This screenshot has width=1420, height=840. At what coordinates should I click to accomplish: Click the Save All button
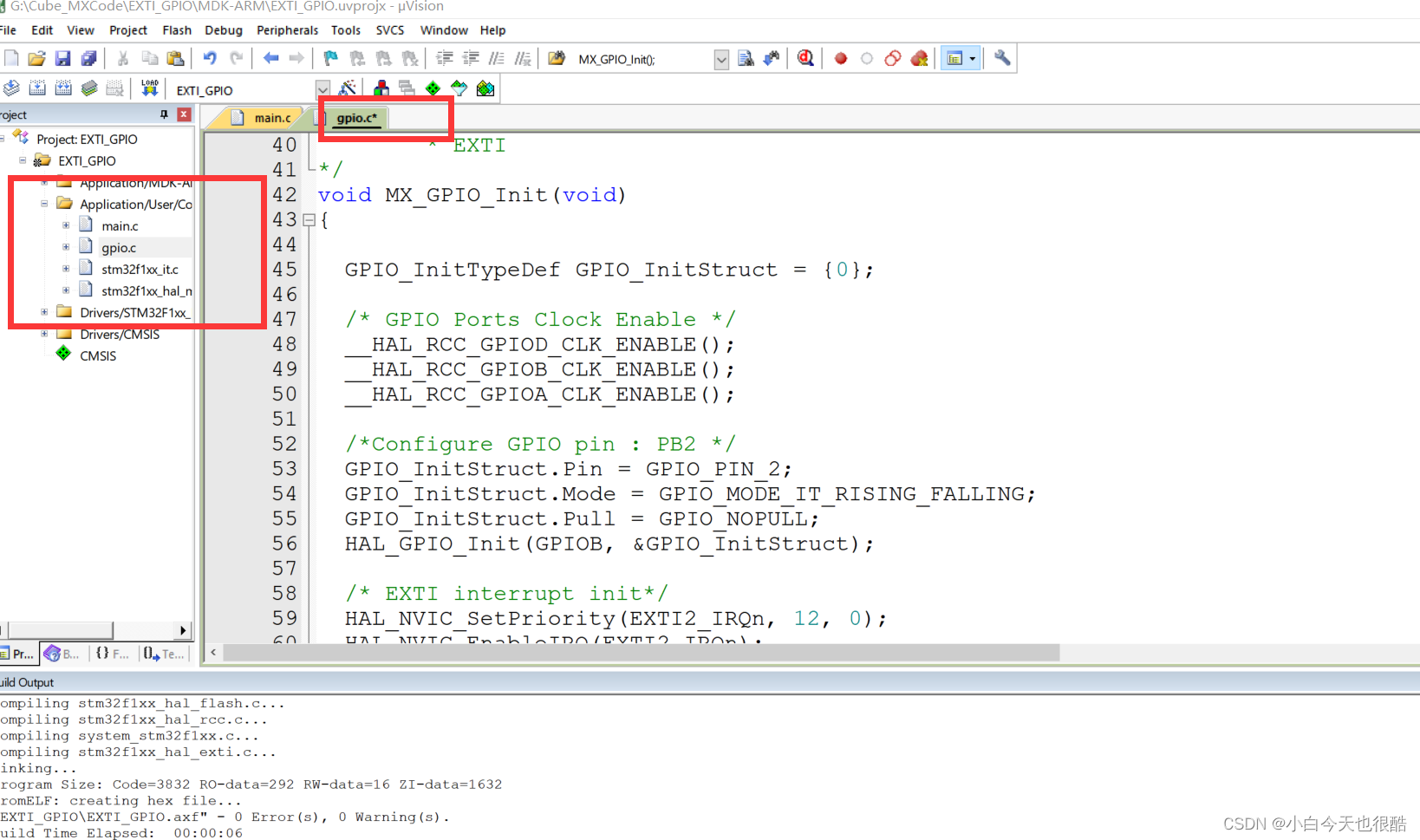coord(88,58)
